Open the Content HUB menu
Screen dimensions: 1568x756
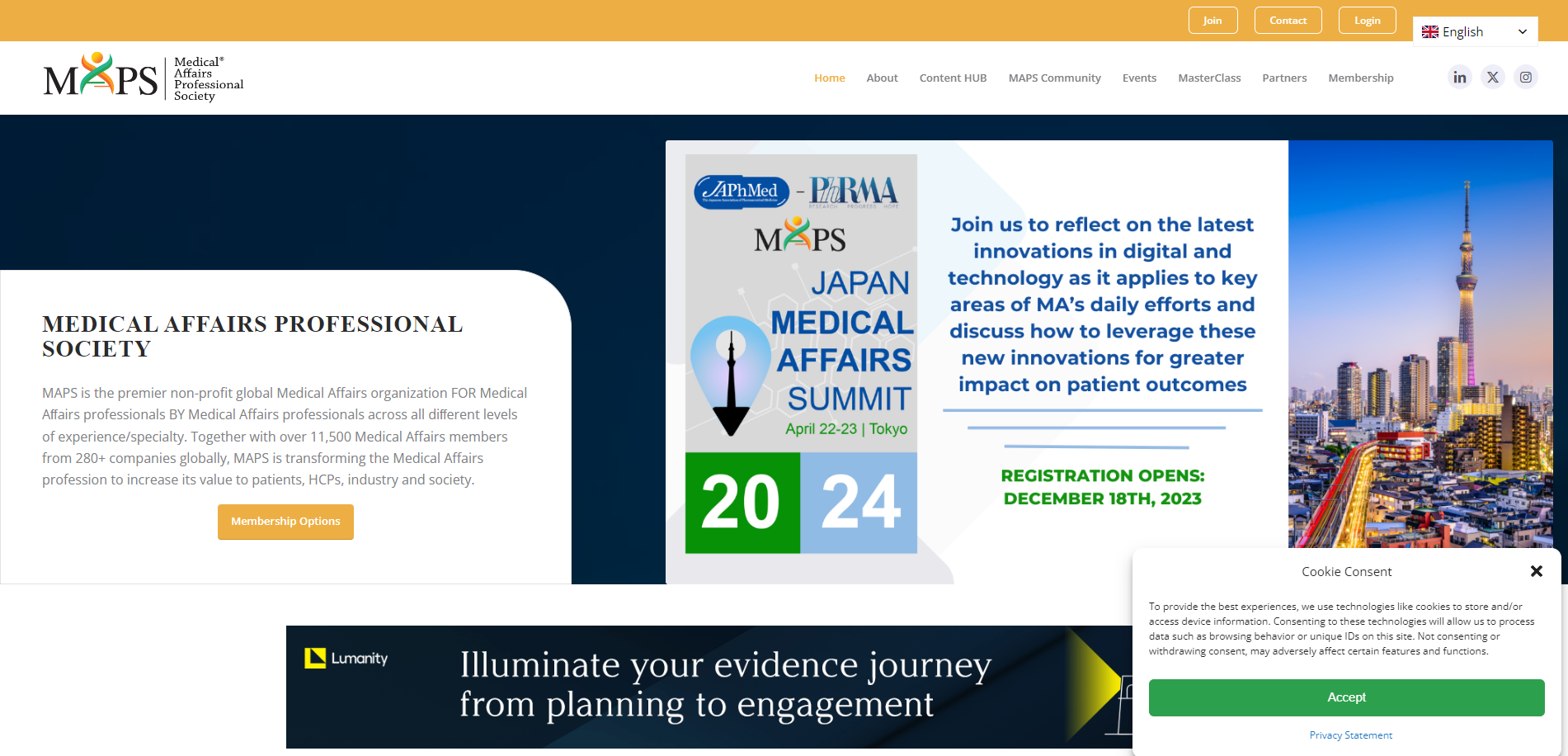tap(953, 78)
